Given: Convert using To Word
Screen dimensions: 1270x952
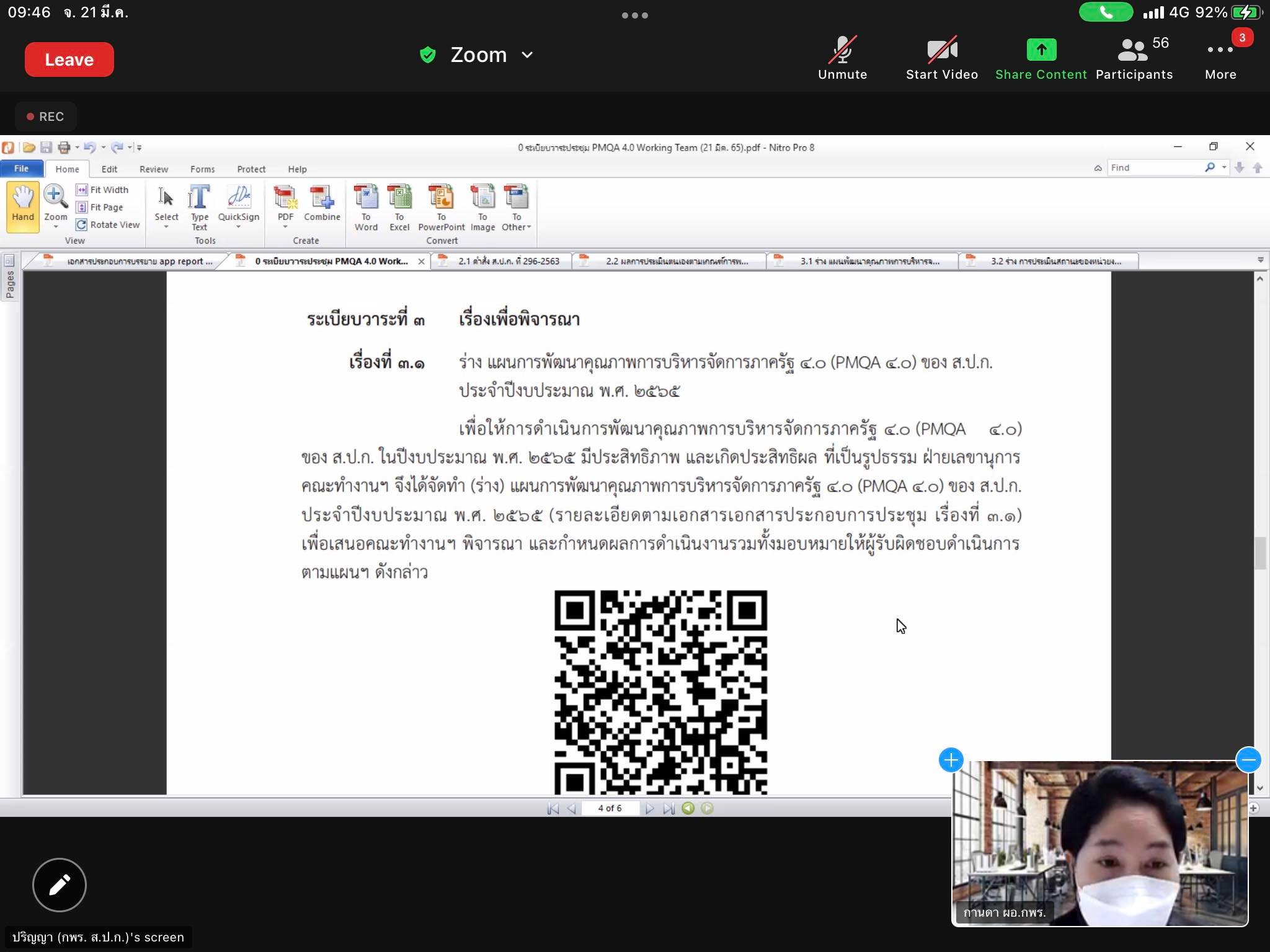Looking at the screenshot, I should pyautogui.click(x=366, y=208).
